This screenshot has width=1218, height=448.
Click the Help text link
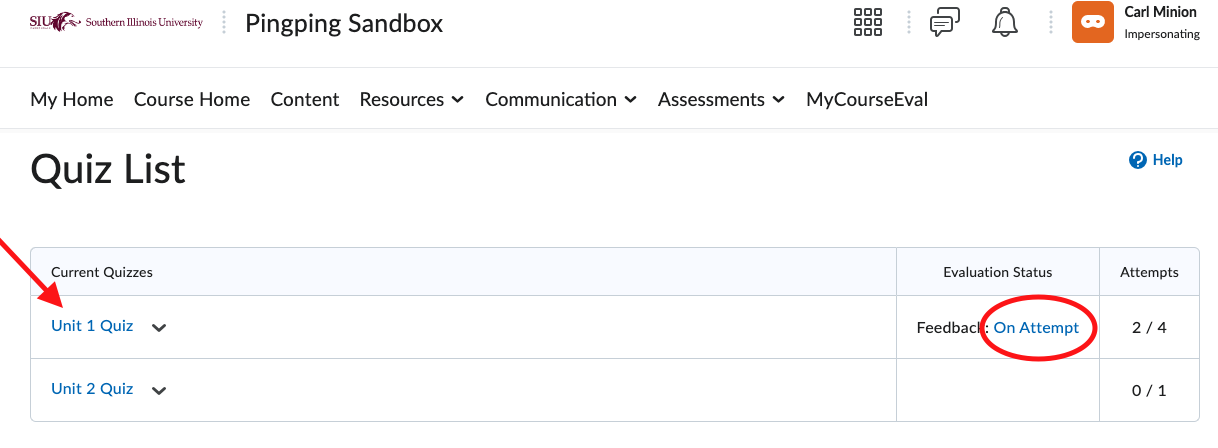pyautogui.click(x=1168, y=160)
